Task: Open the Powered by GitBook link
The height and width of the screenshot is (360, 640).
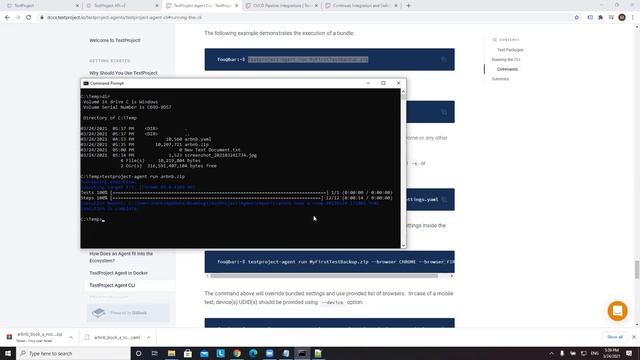Action: tap(128, 313)
